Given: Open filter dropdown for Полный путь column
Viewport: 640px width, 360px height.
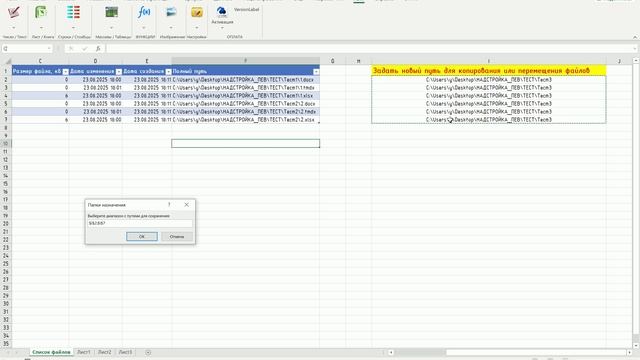Looking at the screenshot, I should pyautogui.click(x=316, y=71).
